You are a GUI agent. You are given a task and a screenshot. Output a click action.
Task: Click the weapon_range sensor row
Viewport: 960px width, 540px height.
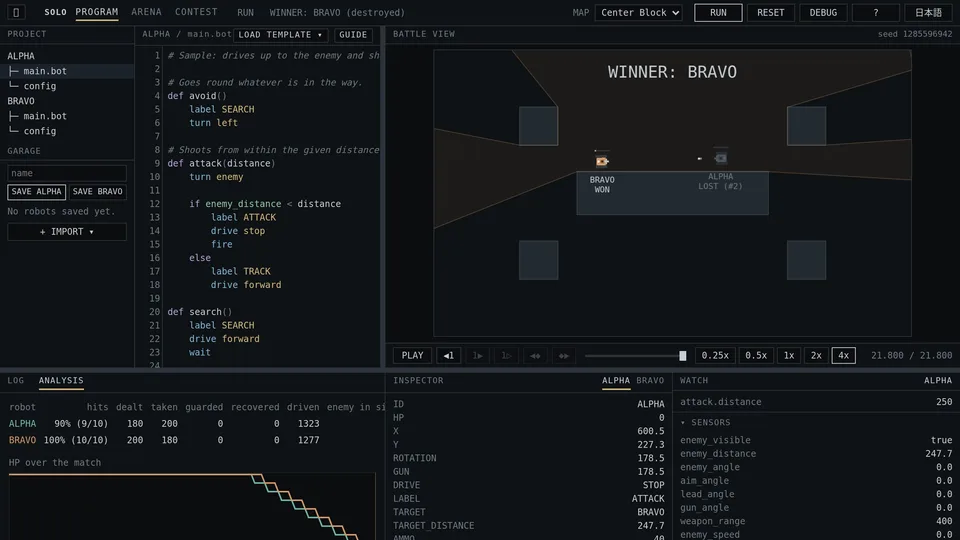coord(816,521)
